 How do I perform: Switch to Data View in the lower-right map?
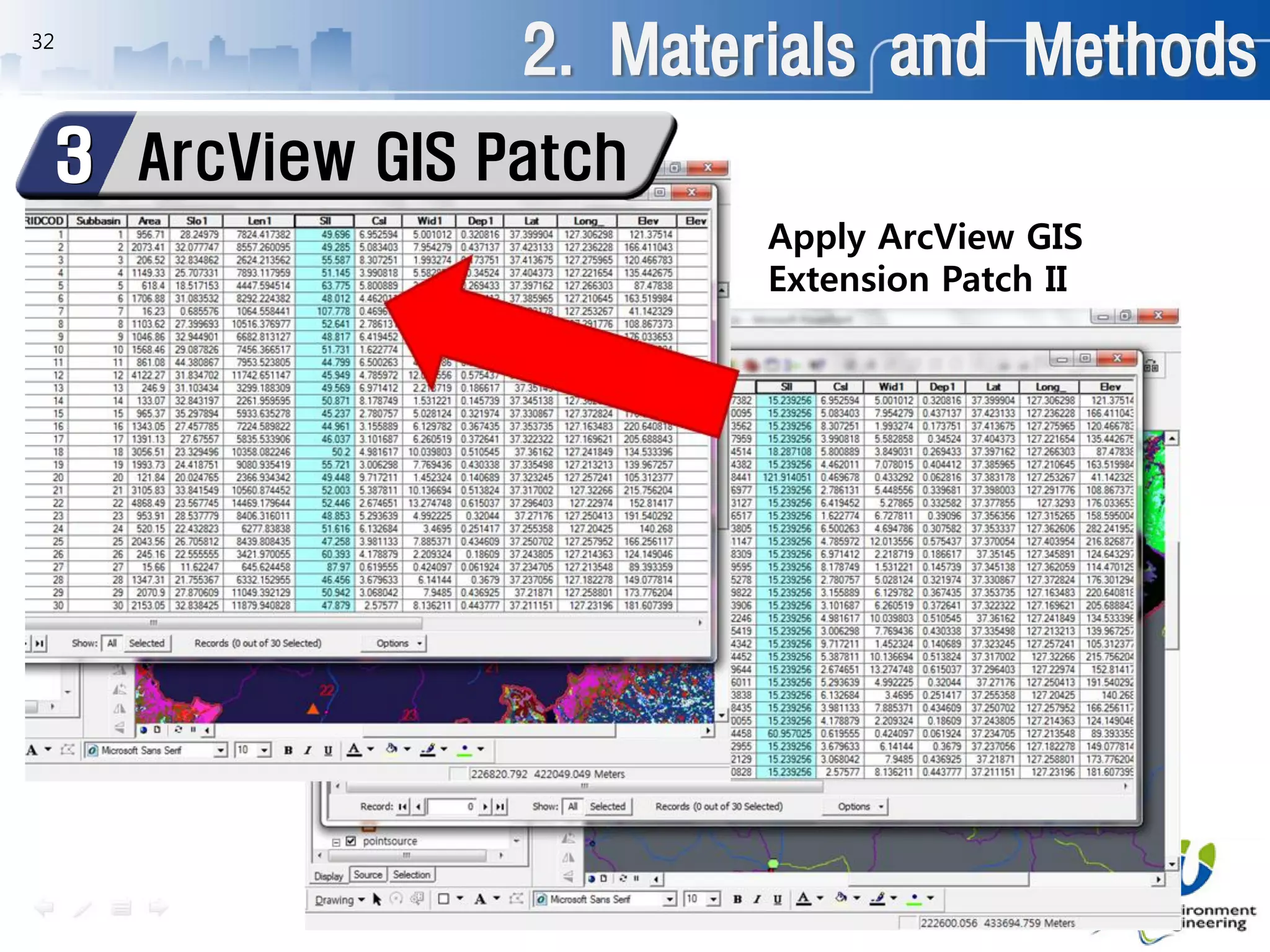592,879
